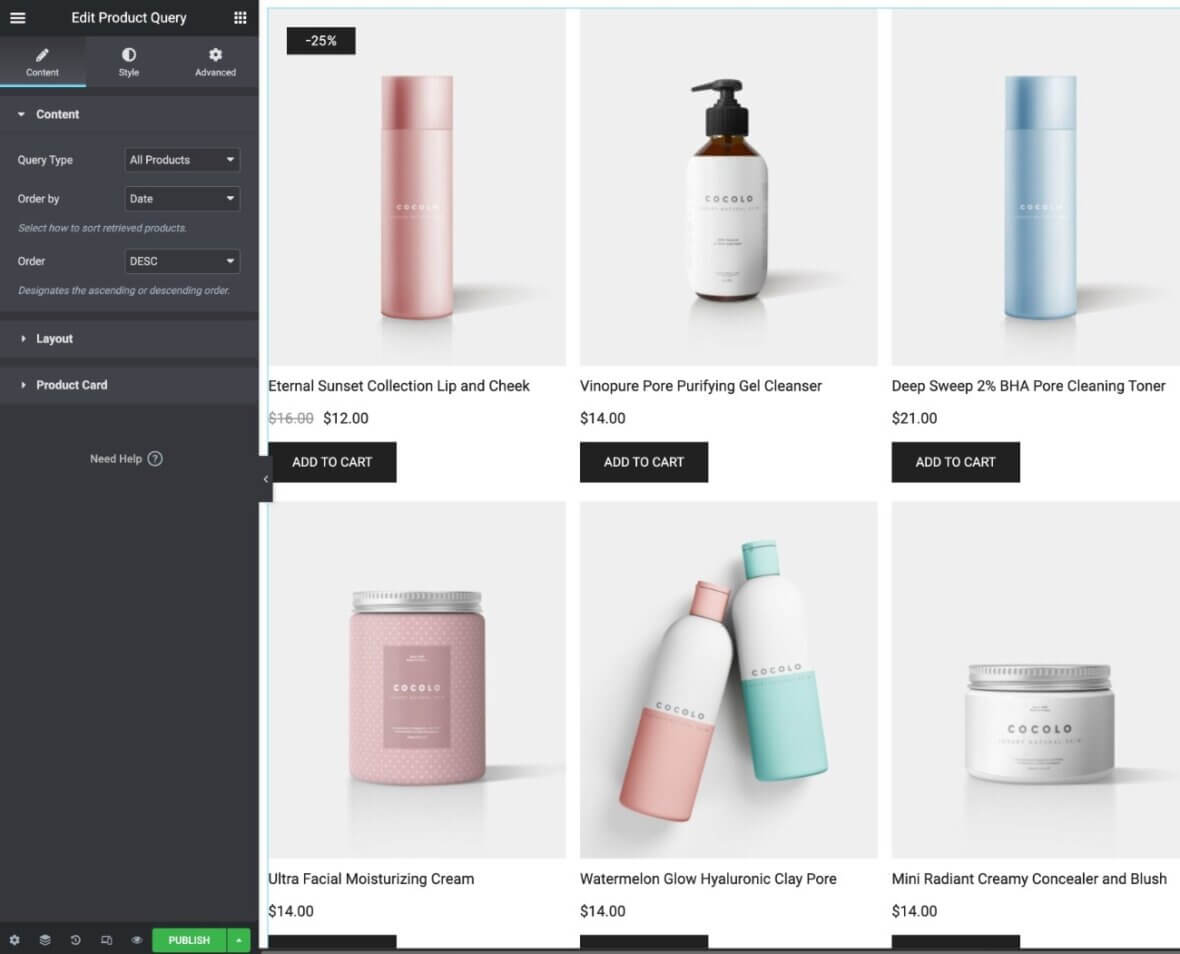The image size is (1180, 954).
Task: Open the History icon in bottom bar
Action: (76, 940)
